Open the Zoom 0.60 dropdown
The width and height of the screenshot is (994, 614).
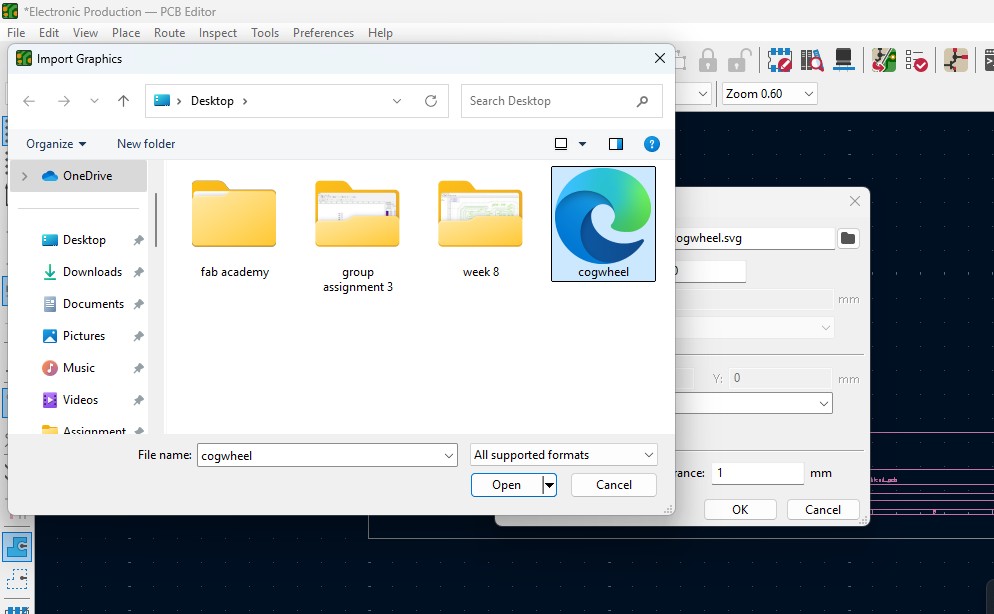[x=769, y=94]
